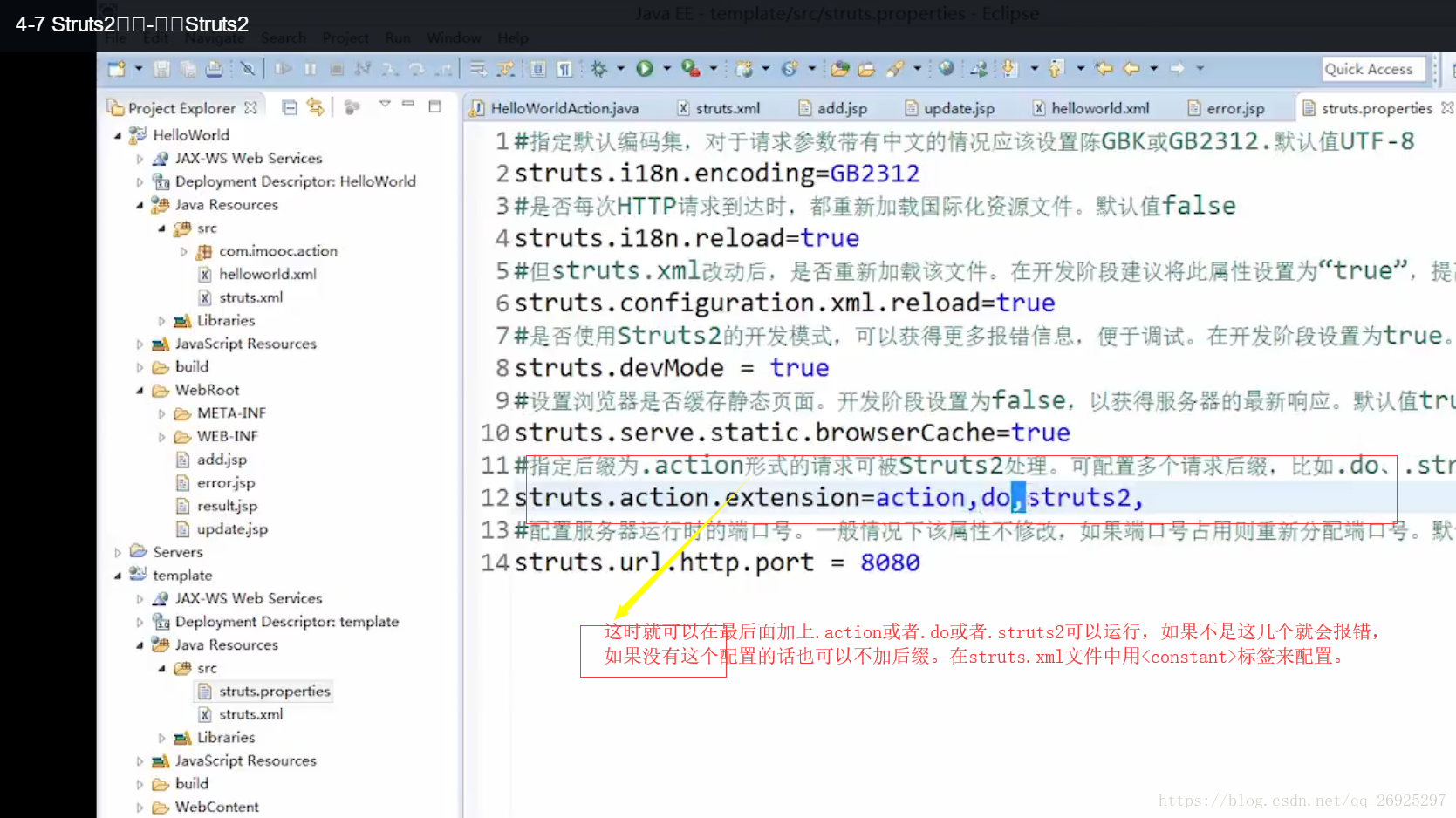The image size is (1456, 818).
Task: Click the Print icon in toolbar
Action: pyautogui.click(x=214, y=68)
